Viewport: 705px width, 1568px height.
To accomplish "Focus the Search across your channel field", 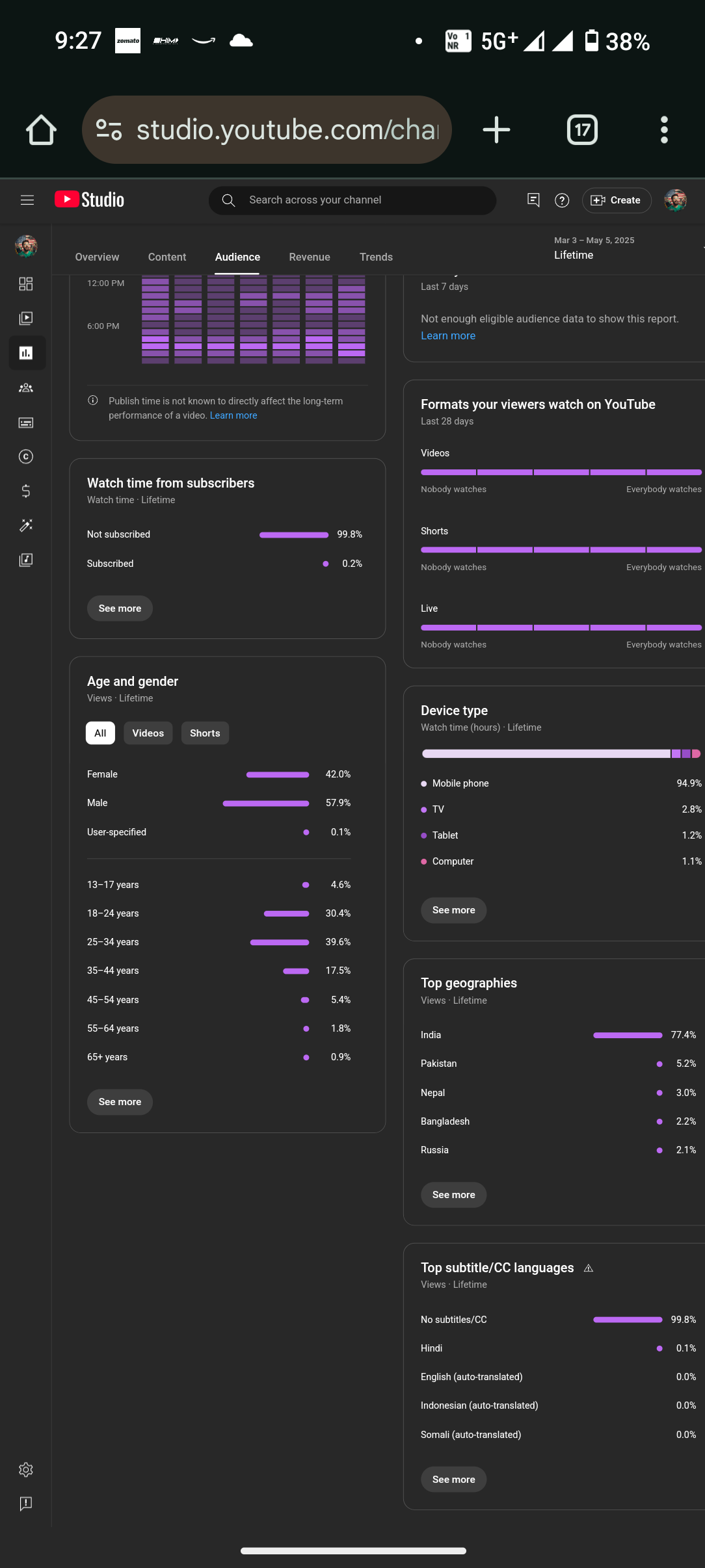I will click(352, 200).
